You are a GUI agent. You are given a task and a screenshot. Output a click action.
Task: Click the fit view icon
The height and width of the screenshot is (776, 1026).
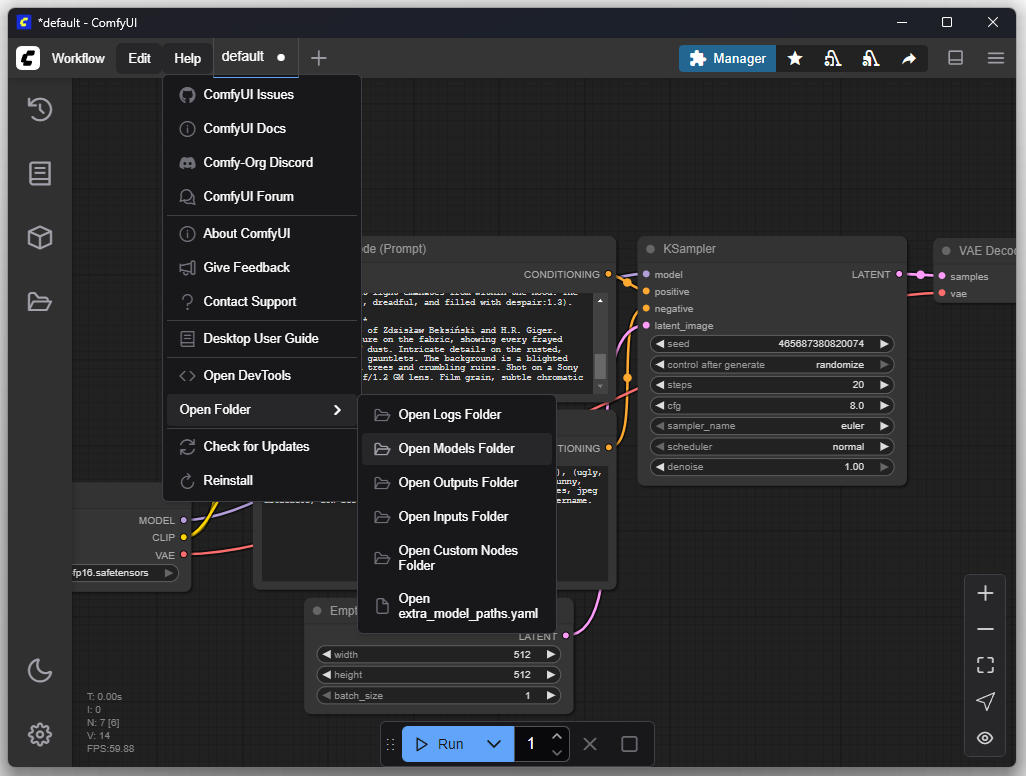tap(985, 665)
